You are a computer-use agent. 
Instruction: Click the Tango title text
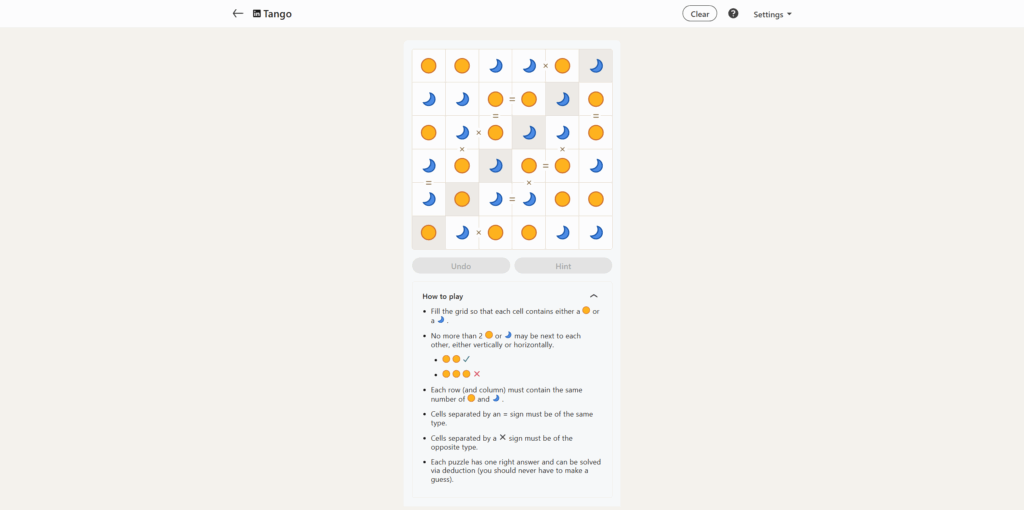click(x=278, y=14)
